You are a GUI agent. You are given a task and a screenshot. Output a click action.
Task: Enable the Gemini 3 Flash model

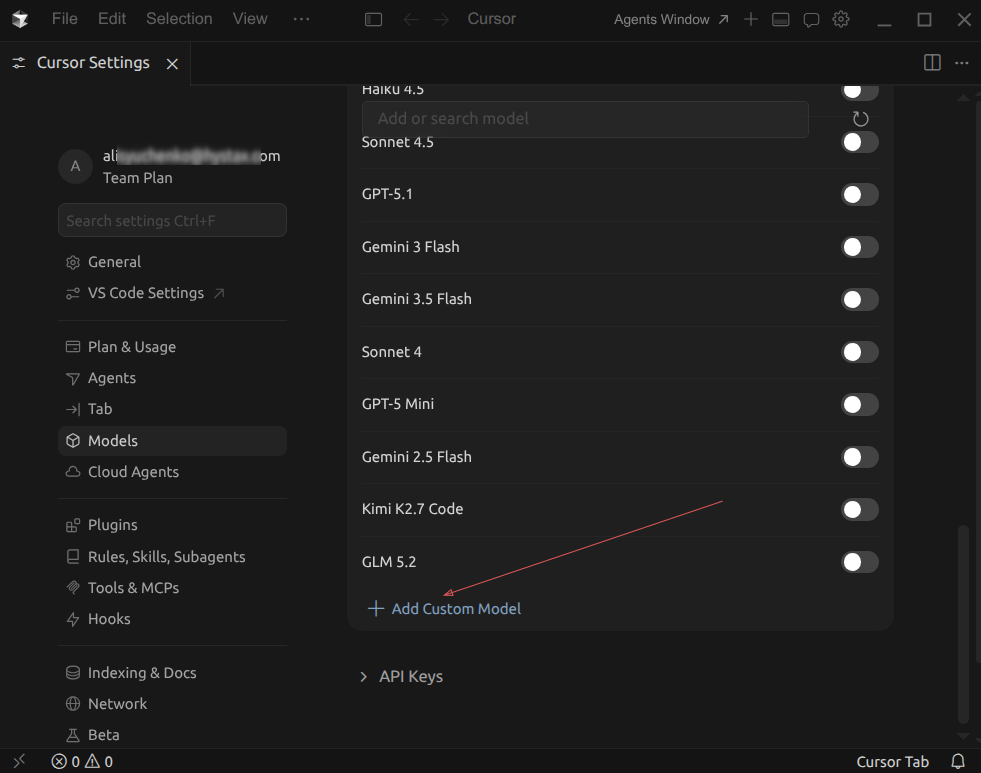860,247
